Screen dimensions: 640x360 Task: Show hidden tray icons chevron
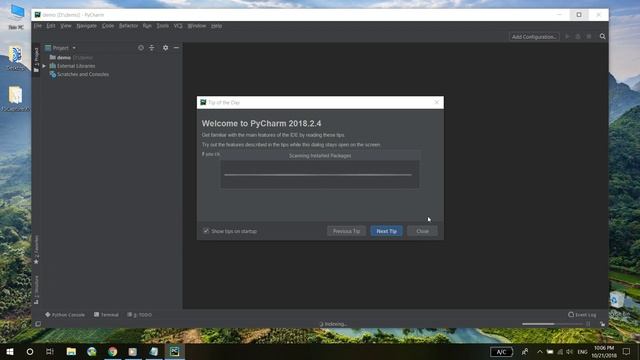click(x=540, y=351)
